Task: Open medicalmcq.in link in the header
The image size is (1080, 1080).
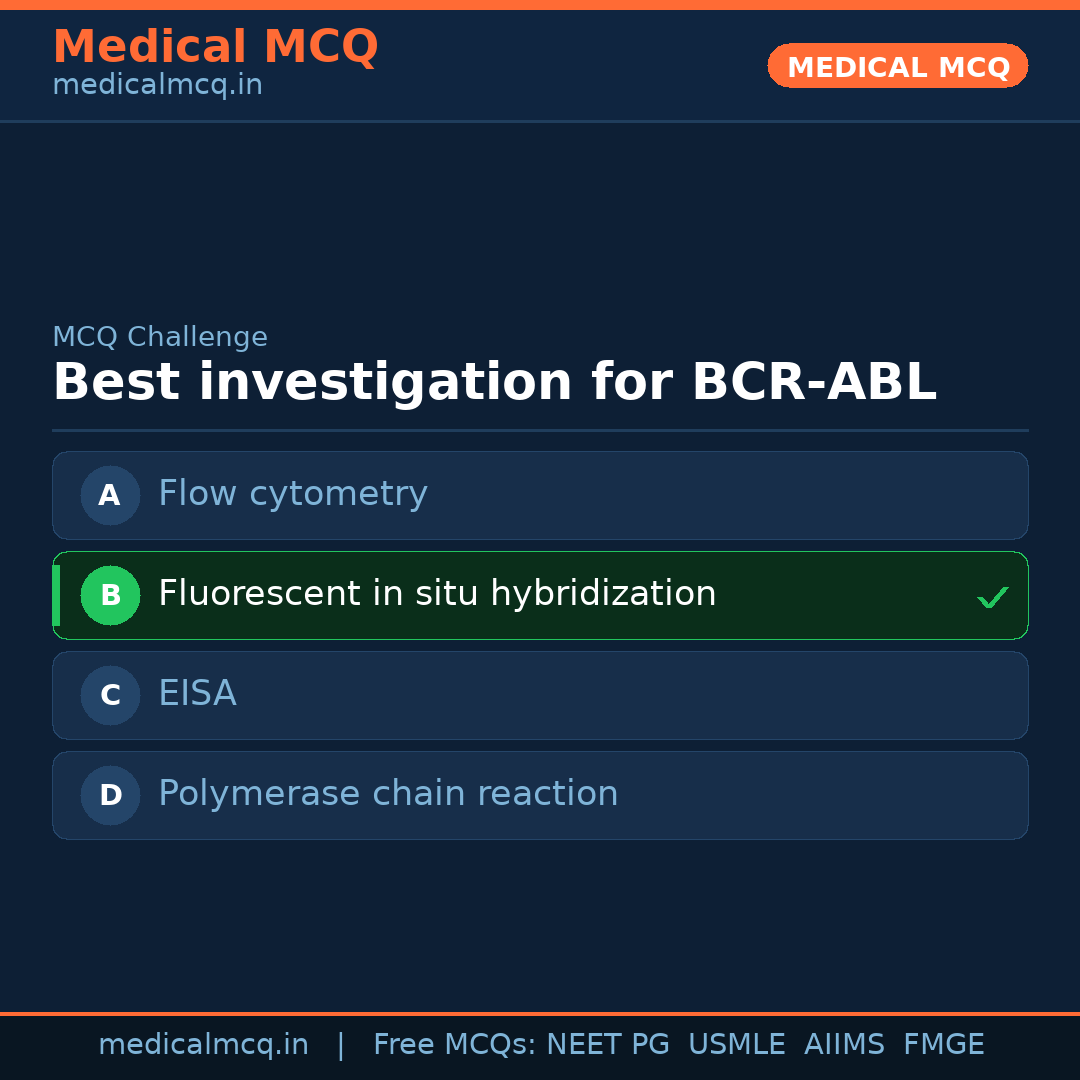Action: coord(157,85)
